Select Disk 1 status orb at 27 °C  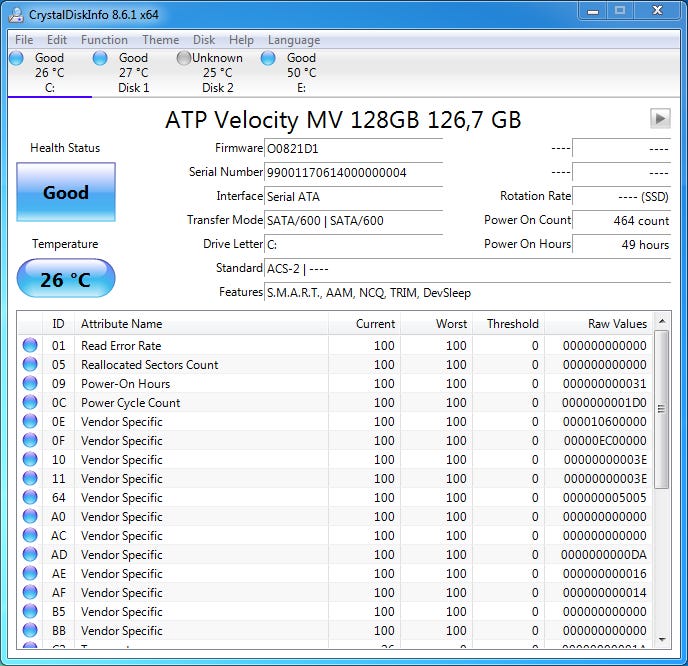100,58
